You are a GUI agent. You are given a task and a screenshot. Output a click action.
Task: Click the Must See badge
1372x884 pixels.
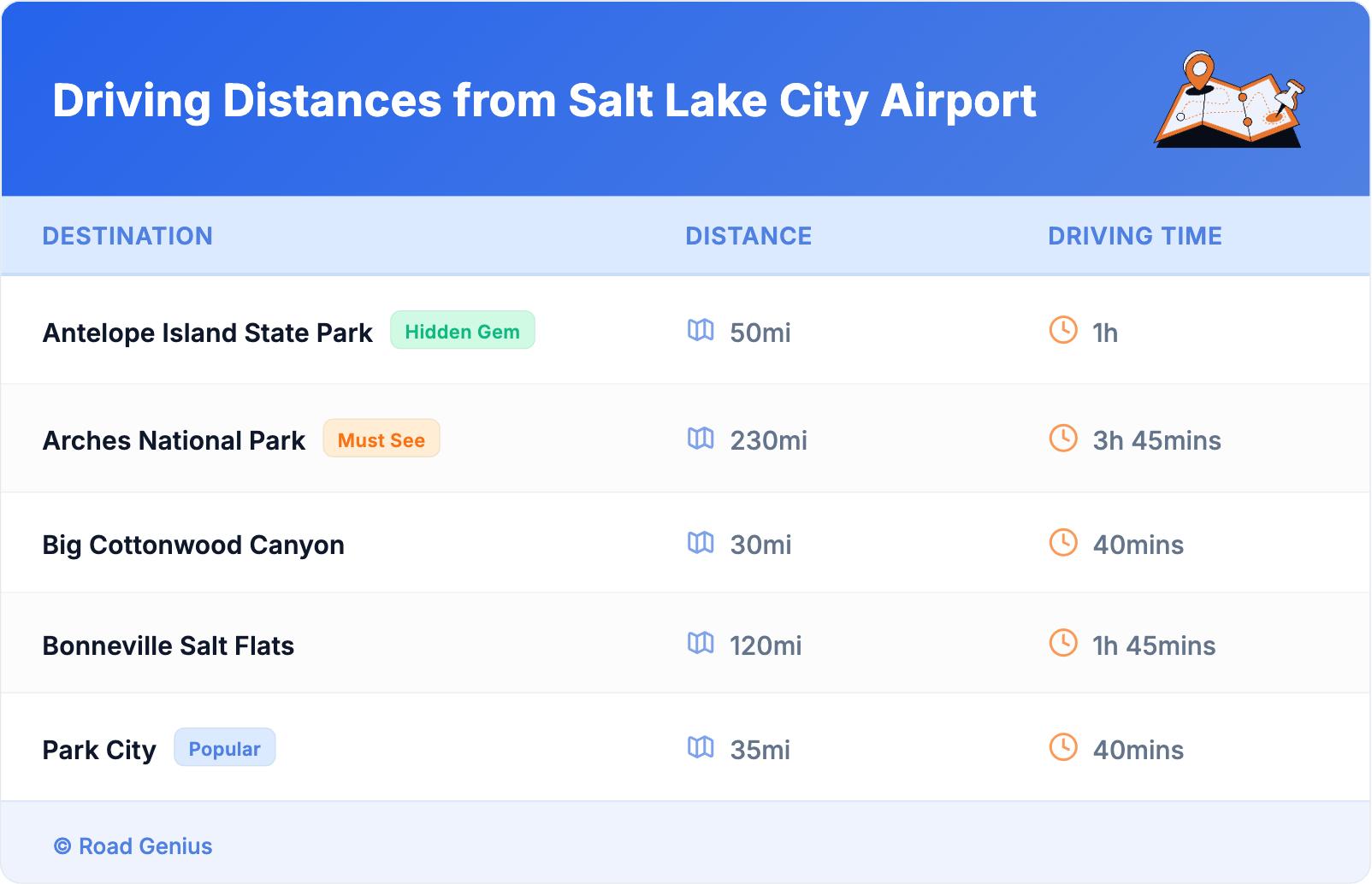click(x=381, y=439)
